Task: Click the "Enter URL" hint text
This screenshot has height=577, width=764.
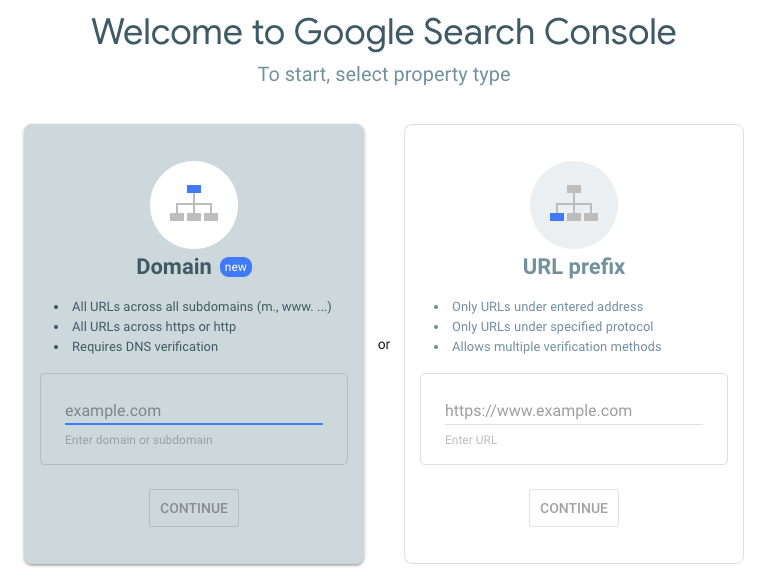Action: pos(471,440)
